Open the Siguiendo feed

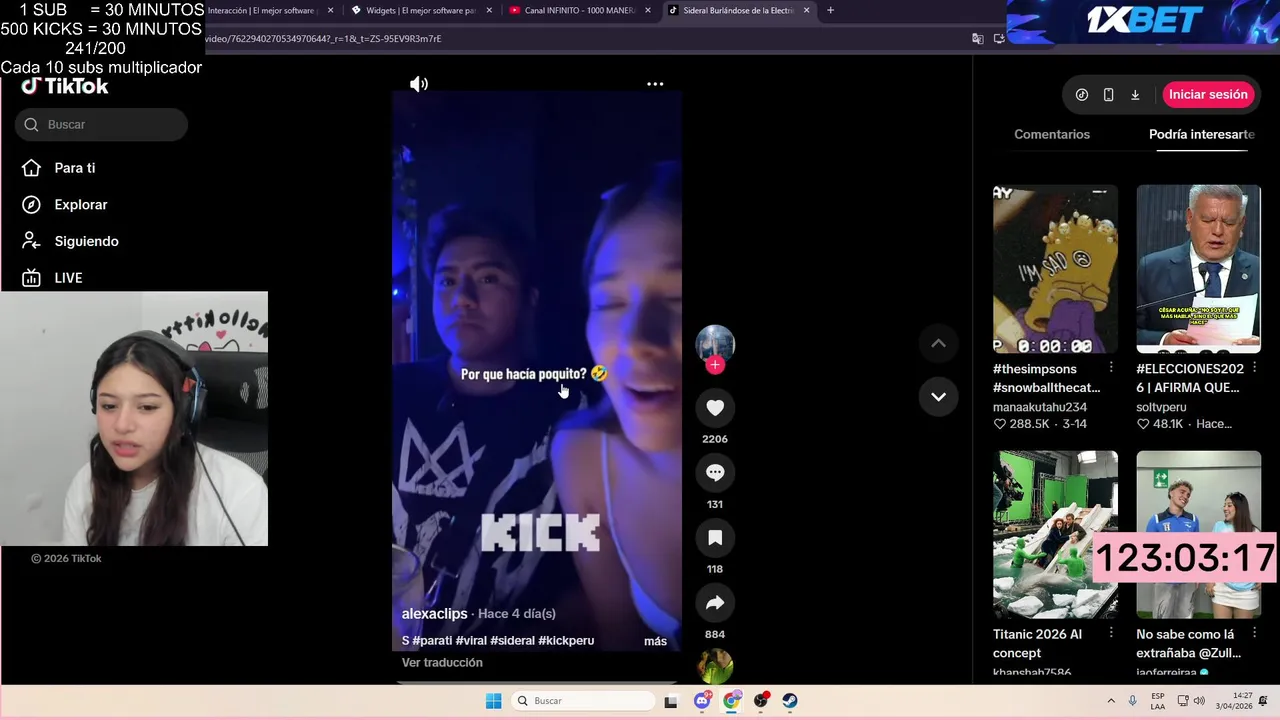pos(86,241)
